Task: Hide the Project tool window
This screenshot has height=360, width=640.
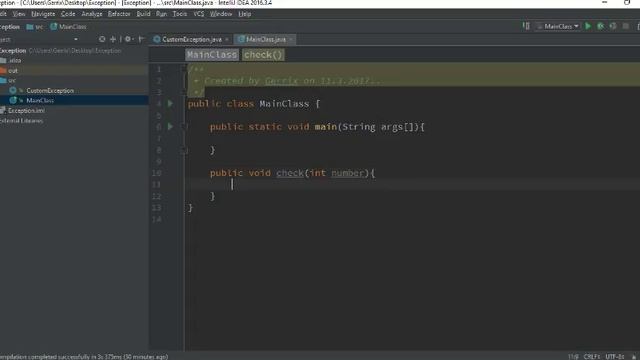Action: [141, 39]
